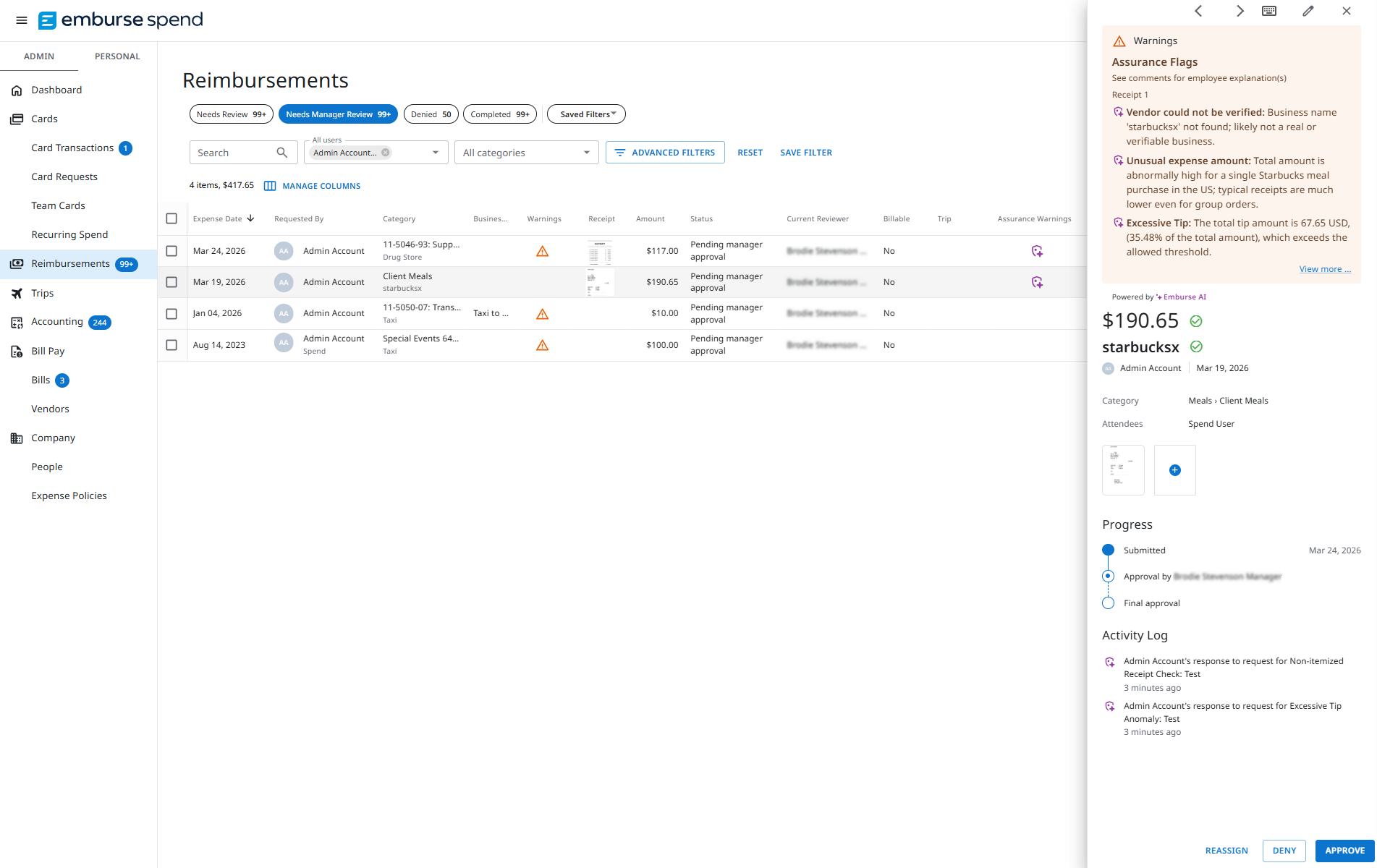
Task: Open Expense Policies in the sidebar
Action: tap(69, 495)
